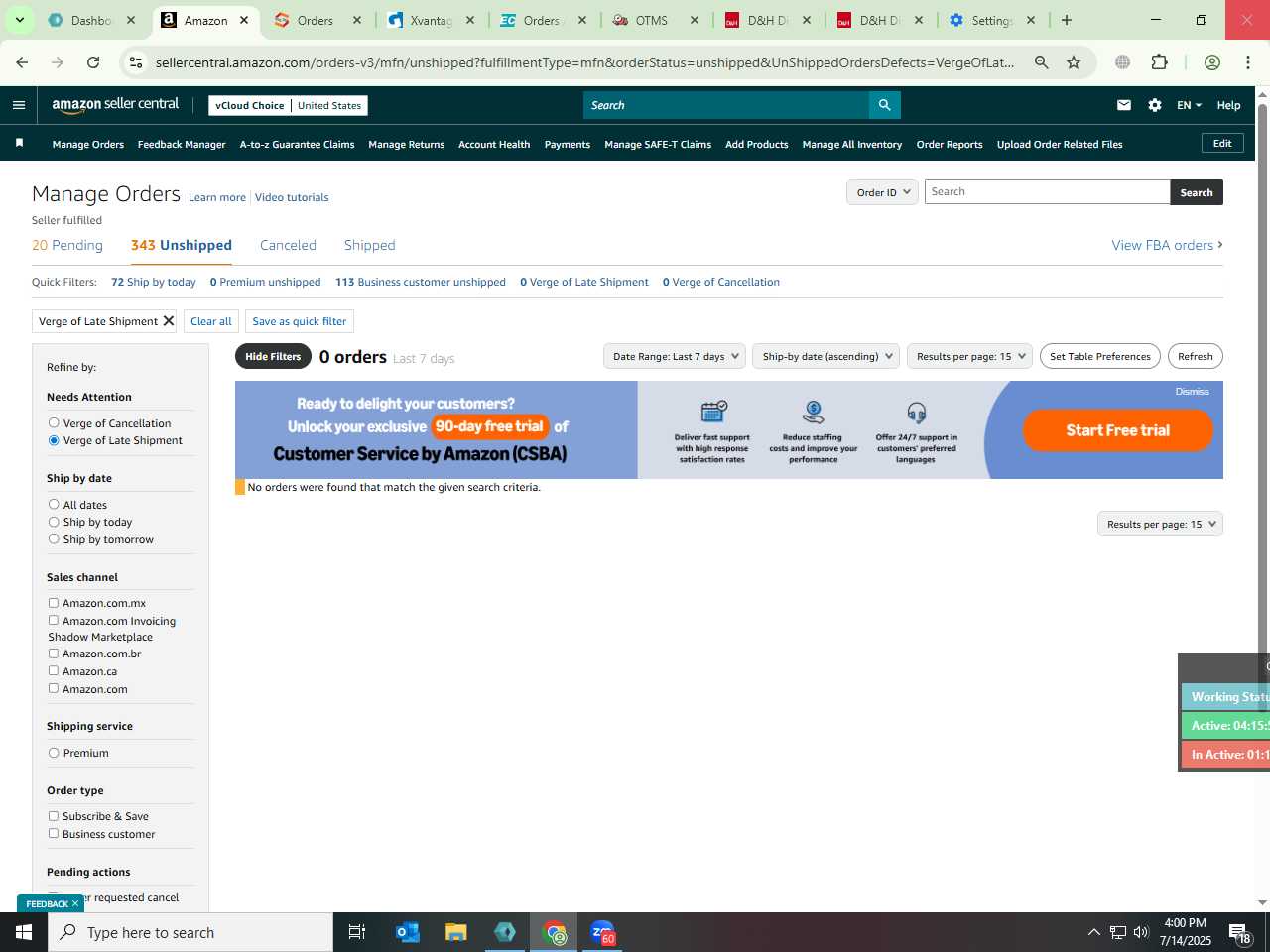
Task: Click the zoom magnifier icon in address bar
Action: 1042,62
